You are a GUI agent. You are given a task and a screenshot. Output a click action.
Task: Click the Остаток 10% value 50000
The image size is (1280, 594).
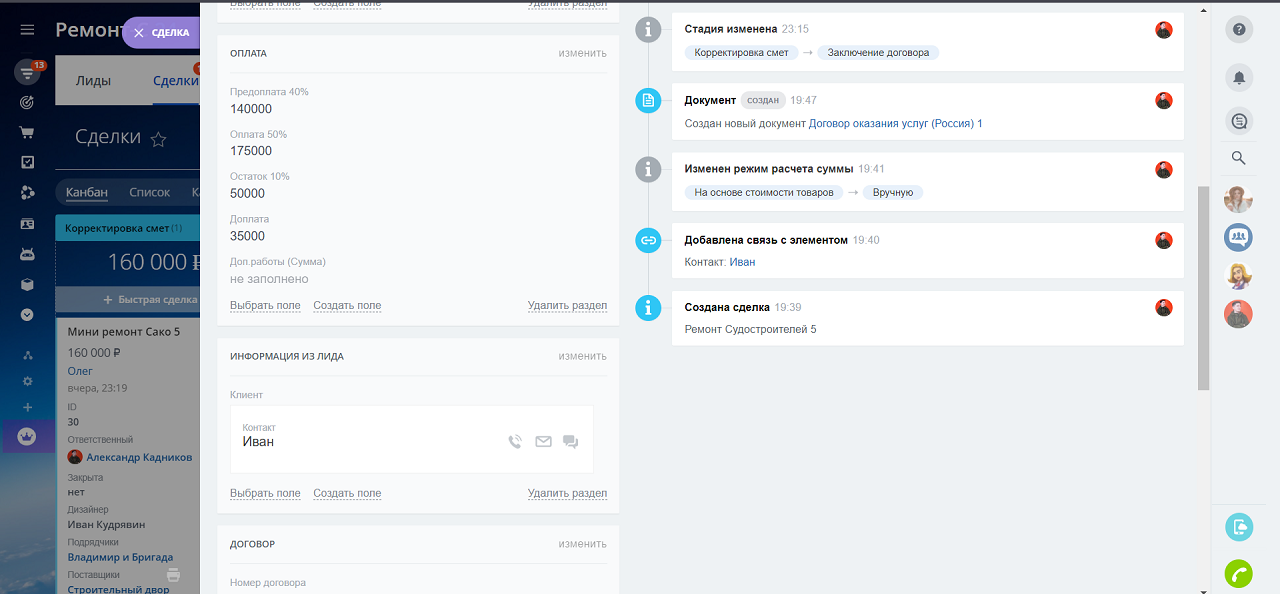(x=247, y=193)
